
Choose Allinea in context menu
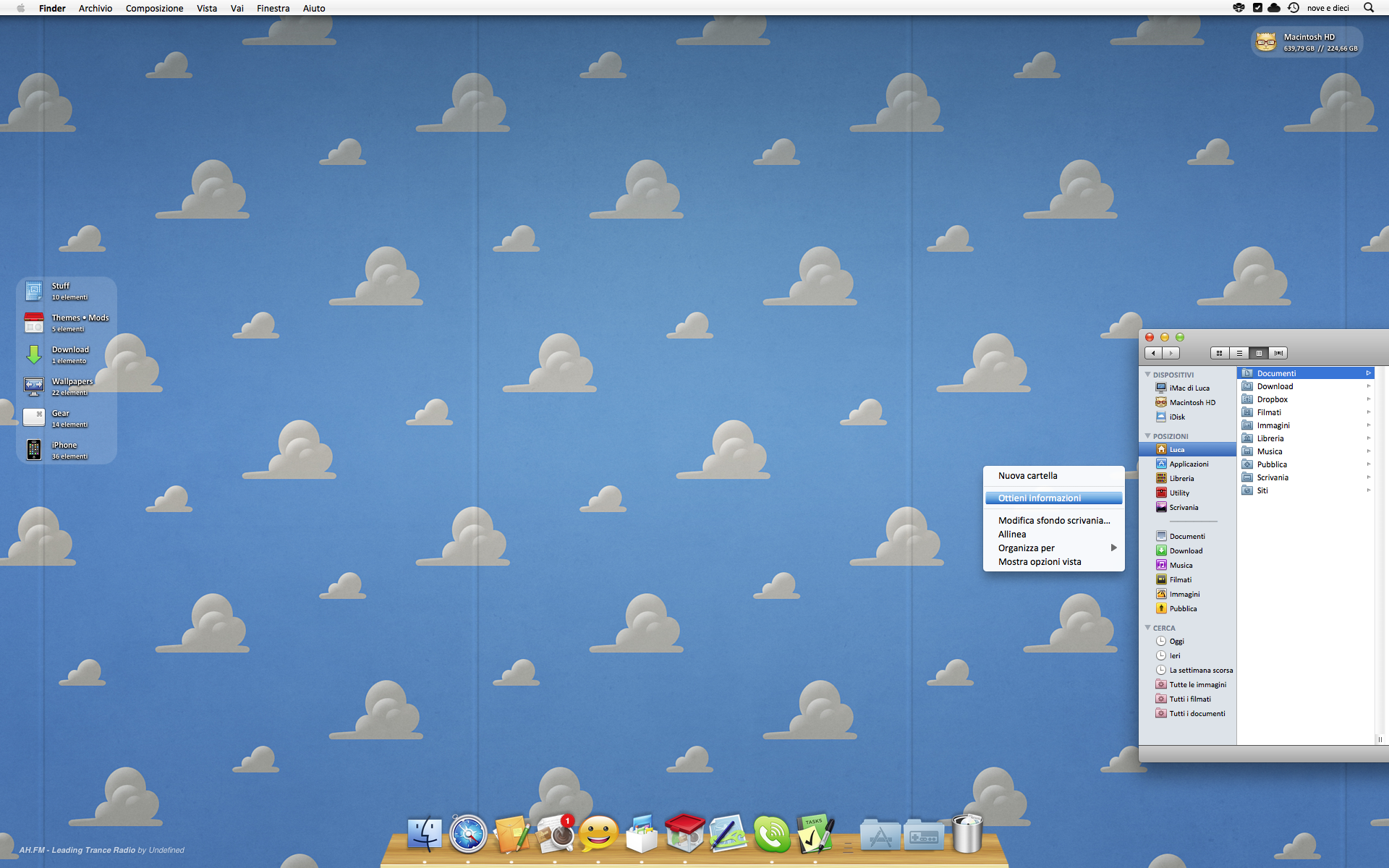click(1053, 535)
